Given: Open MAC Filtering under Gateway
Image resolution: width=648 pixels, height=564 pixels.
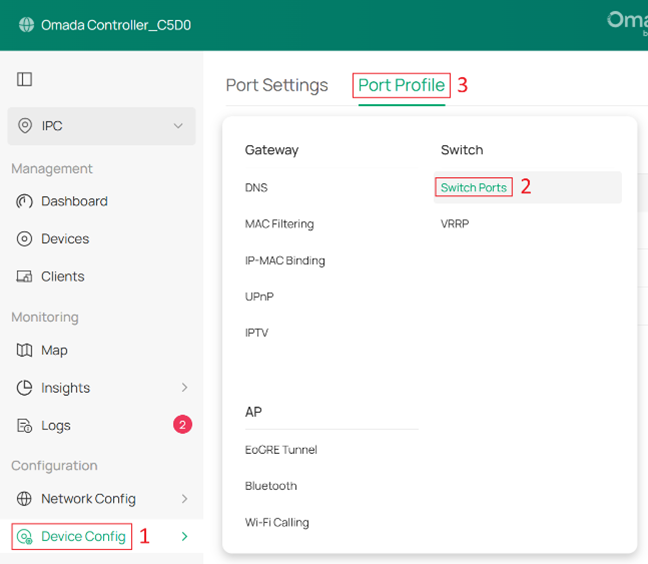Looking at the screenshot, I should click(x=279, y=224).
